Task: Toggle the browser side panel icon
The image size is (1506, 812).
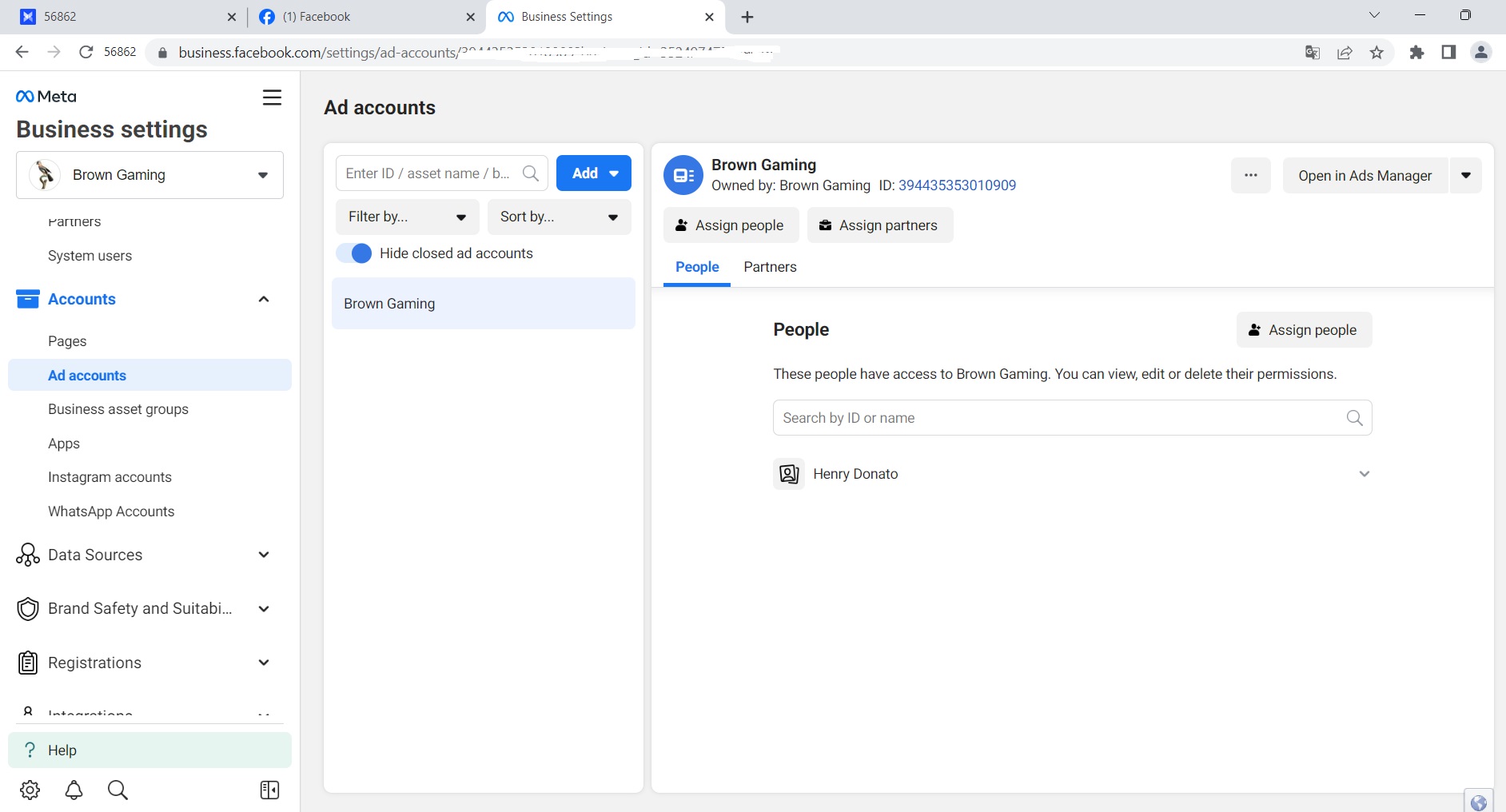Action: [1448, 52]
